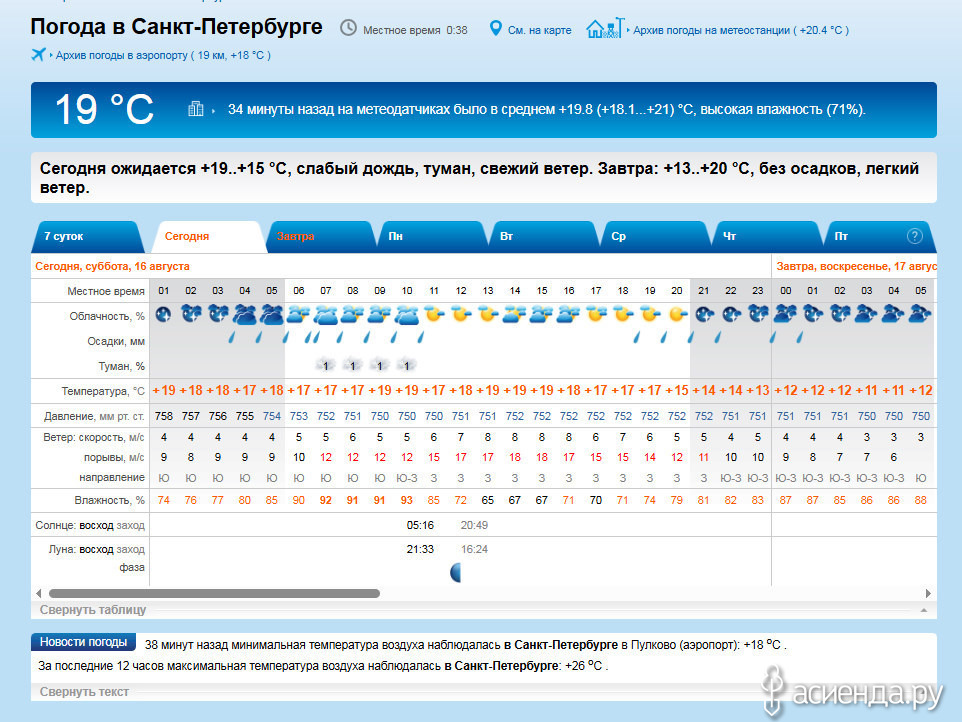Click the Облачность, % row label
Image resolution: width=962 pixels, height=722 pixels.
107,317
